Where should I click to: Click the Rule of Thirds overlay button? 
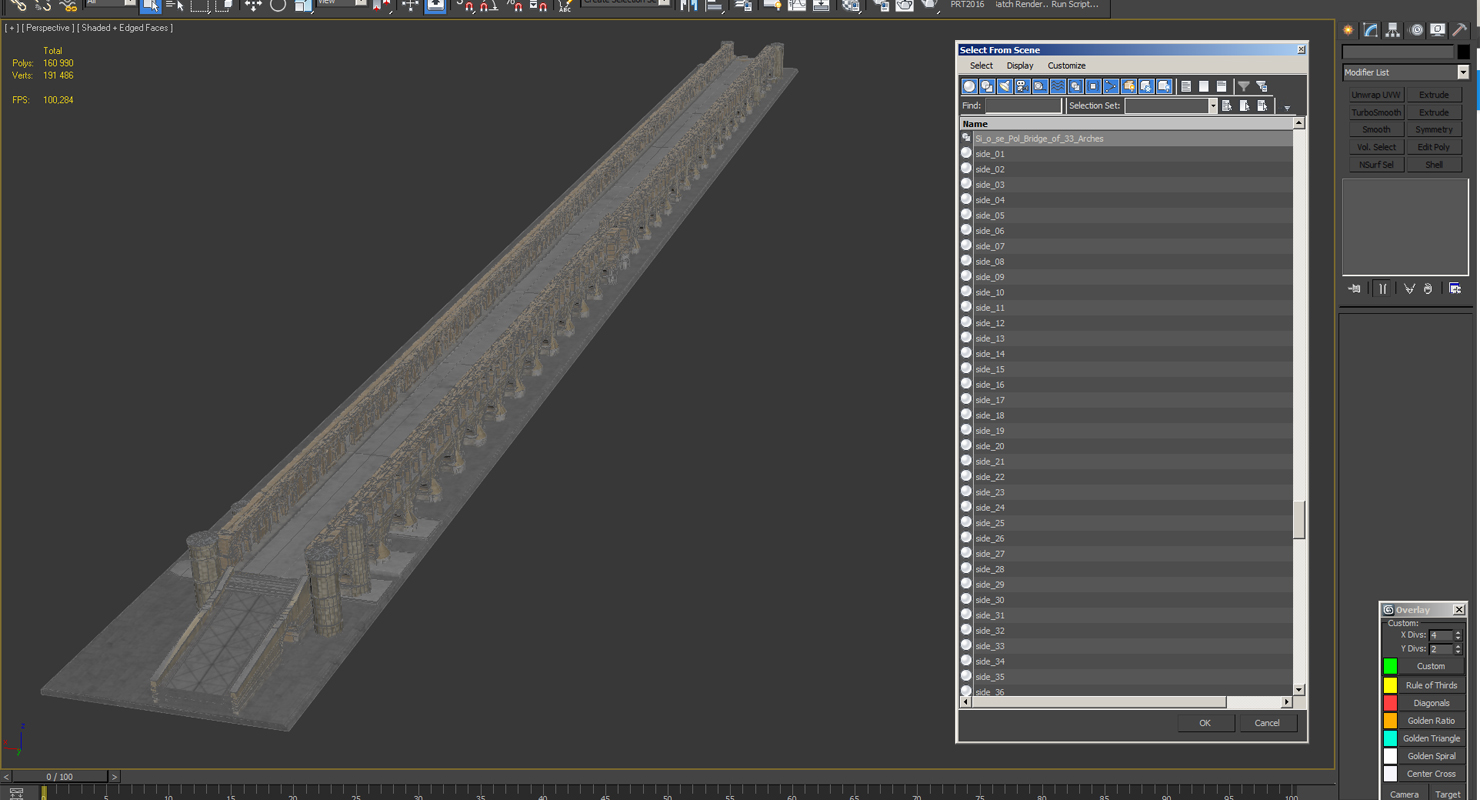click(x=1431, y=685)
